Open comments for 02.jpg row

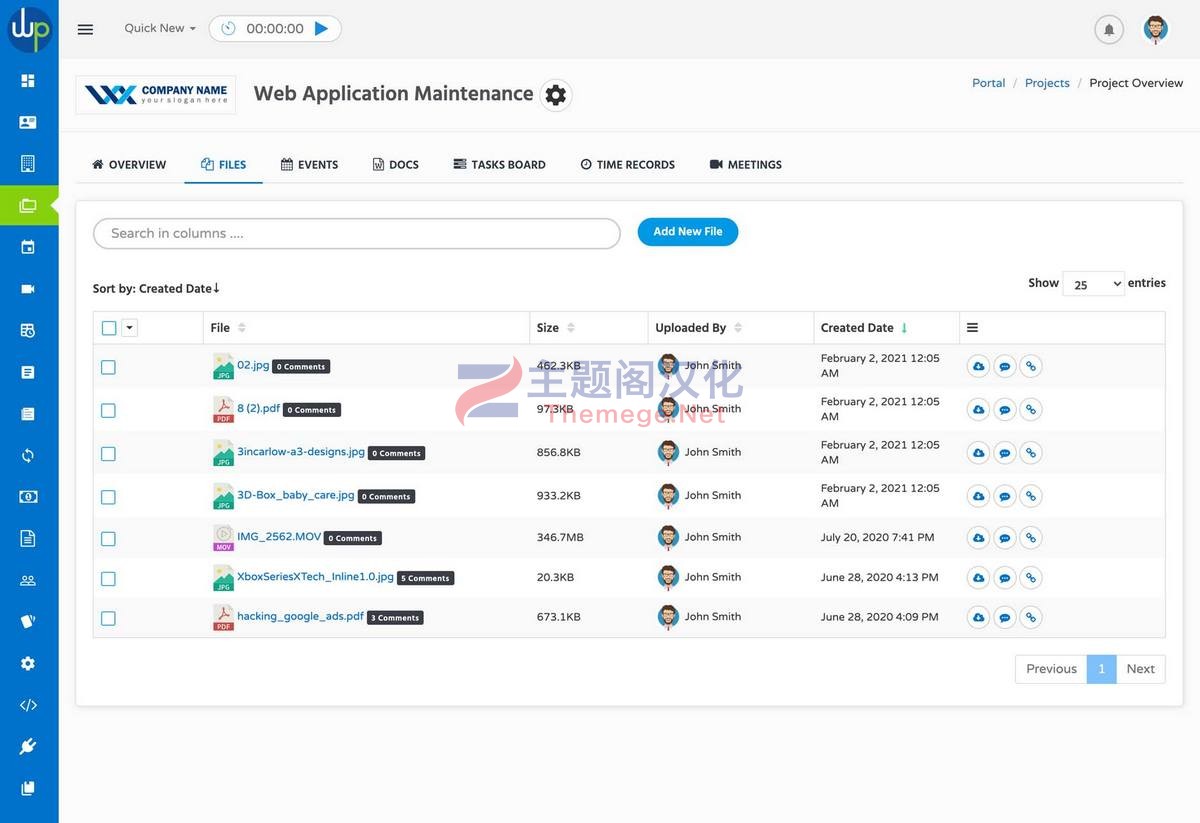coord(1005,367)
